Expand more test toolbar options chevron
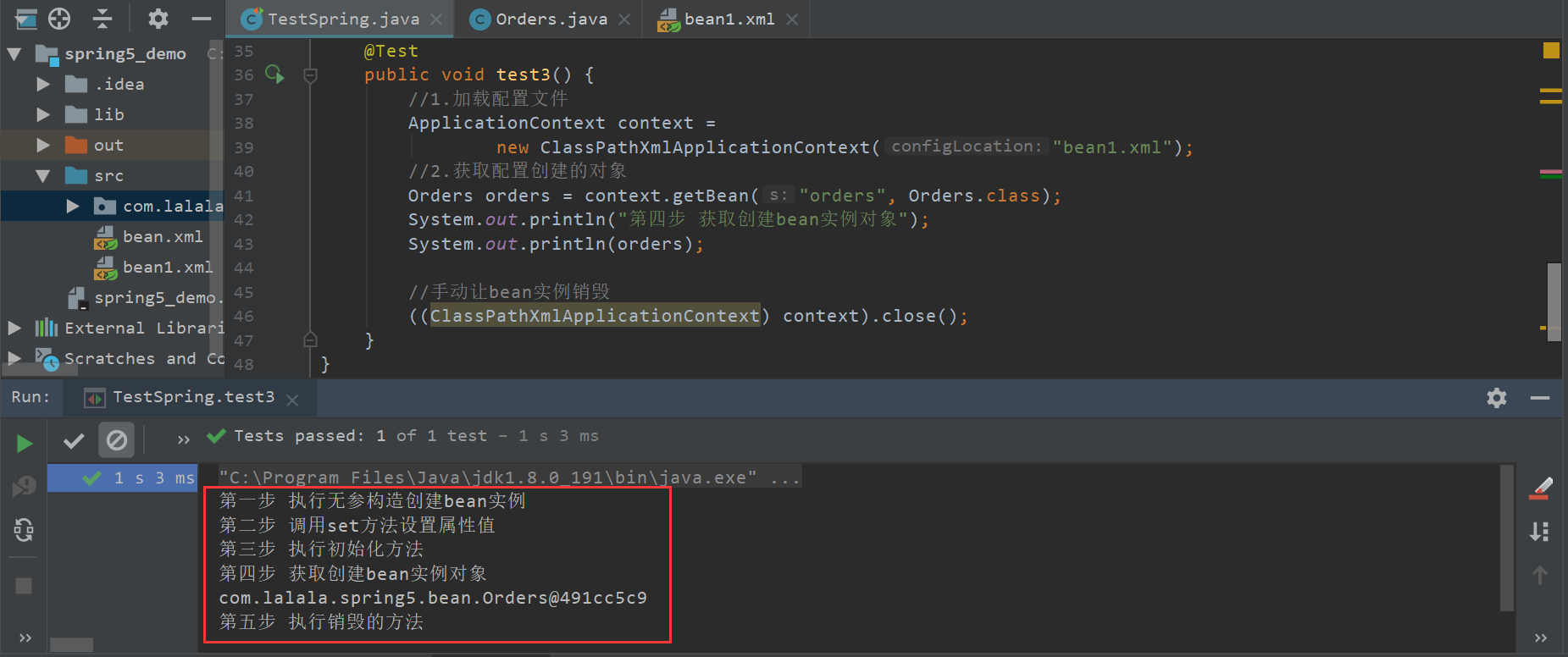 point(183,439)
